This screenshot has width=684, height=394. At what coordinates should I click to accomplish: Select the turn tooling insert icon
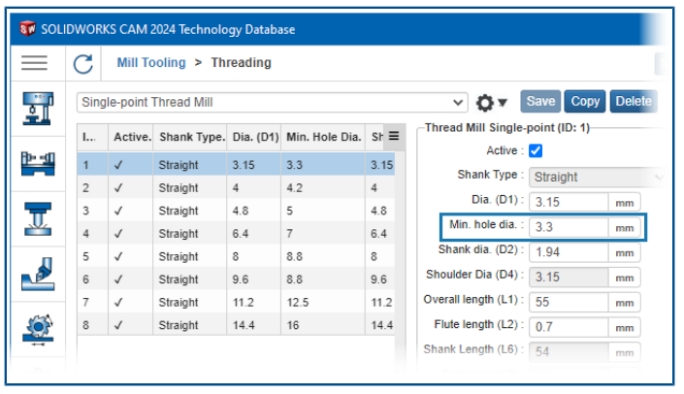click(38, 274)
